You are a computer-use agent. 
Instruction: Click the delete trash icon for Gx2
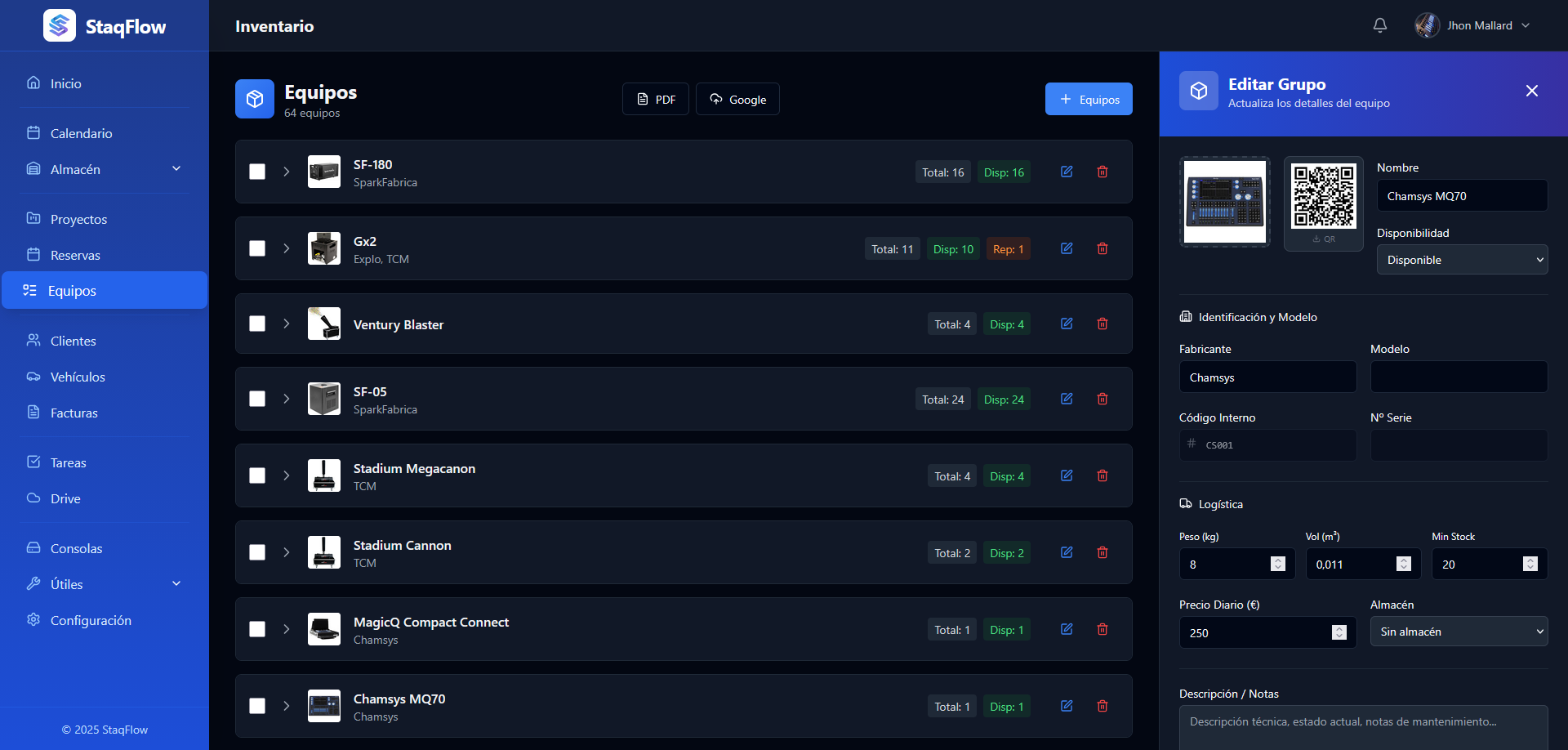(1102, 248)
